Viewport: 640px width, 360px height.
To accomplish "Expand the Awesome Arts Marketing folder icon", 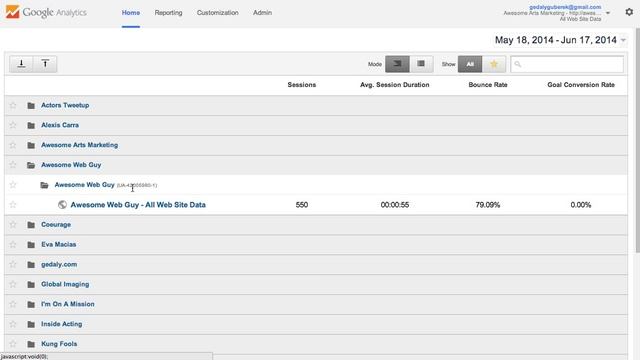I will click(31, 145).
